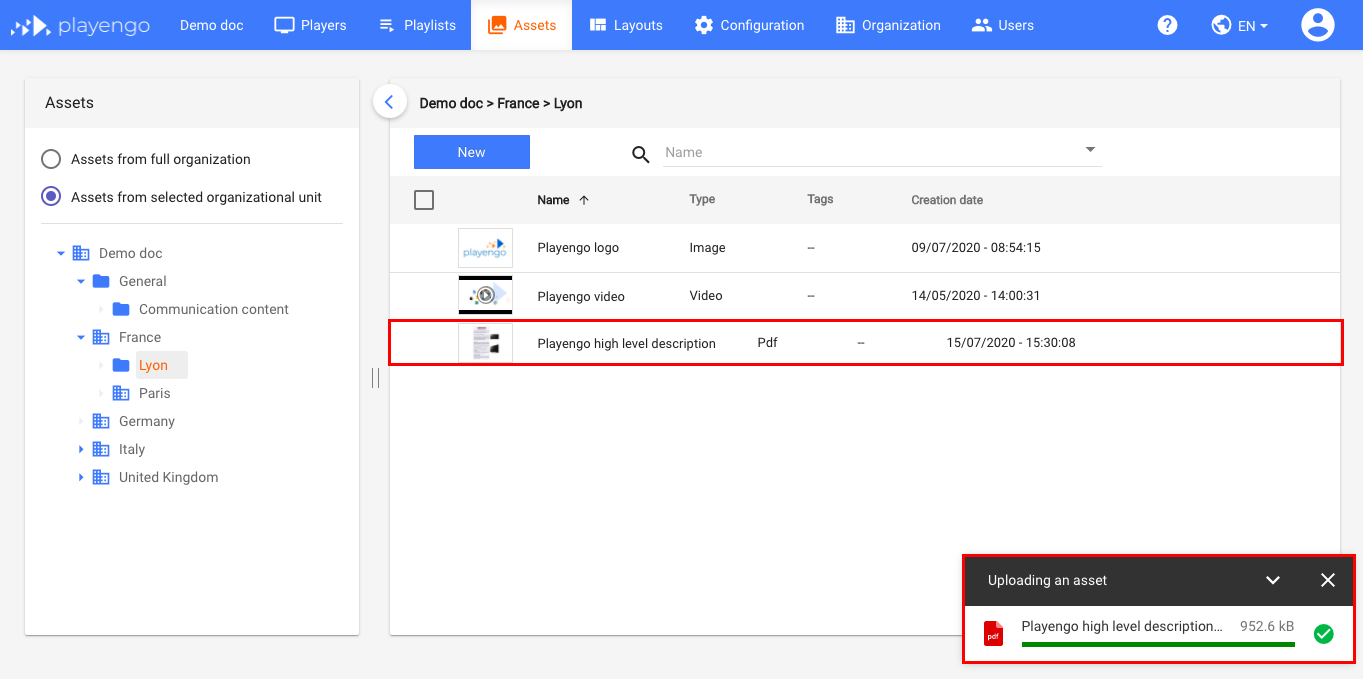The width and height of the screenshot is (1363, 679).
Task: Click the Tags column header
Action: point(820,199)
